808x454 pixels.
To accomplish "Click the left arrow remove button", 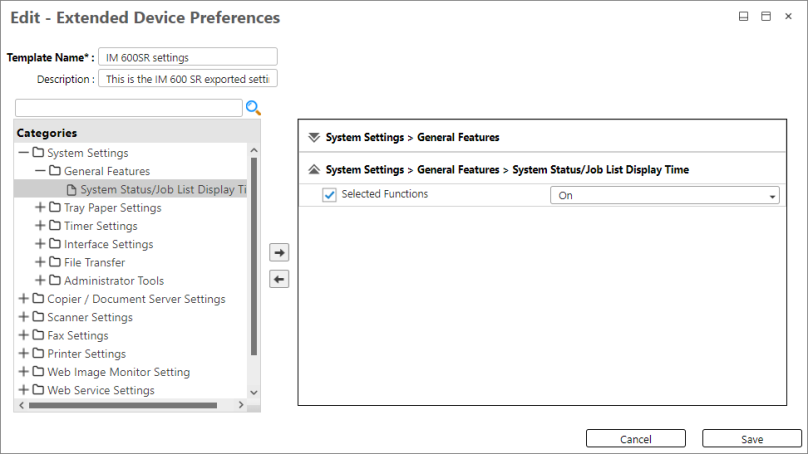I will pos(280,279).
